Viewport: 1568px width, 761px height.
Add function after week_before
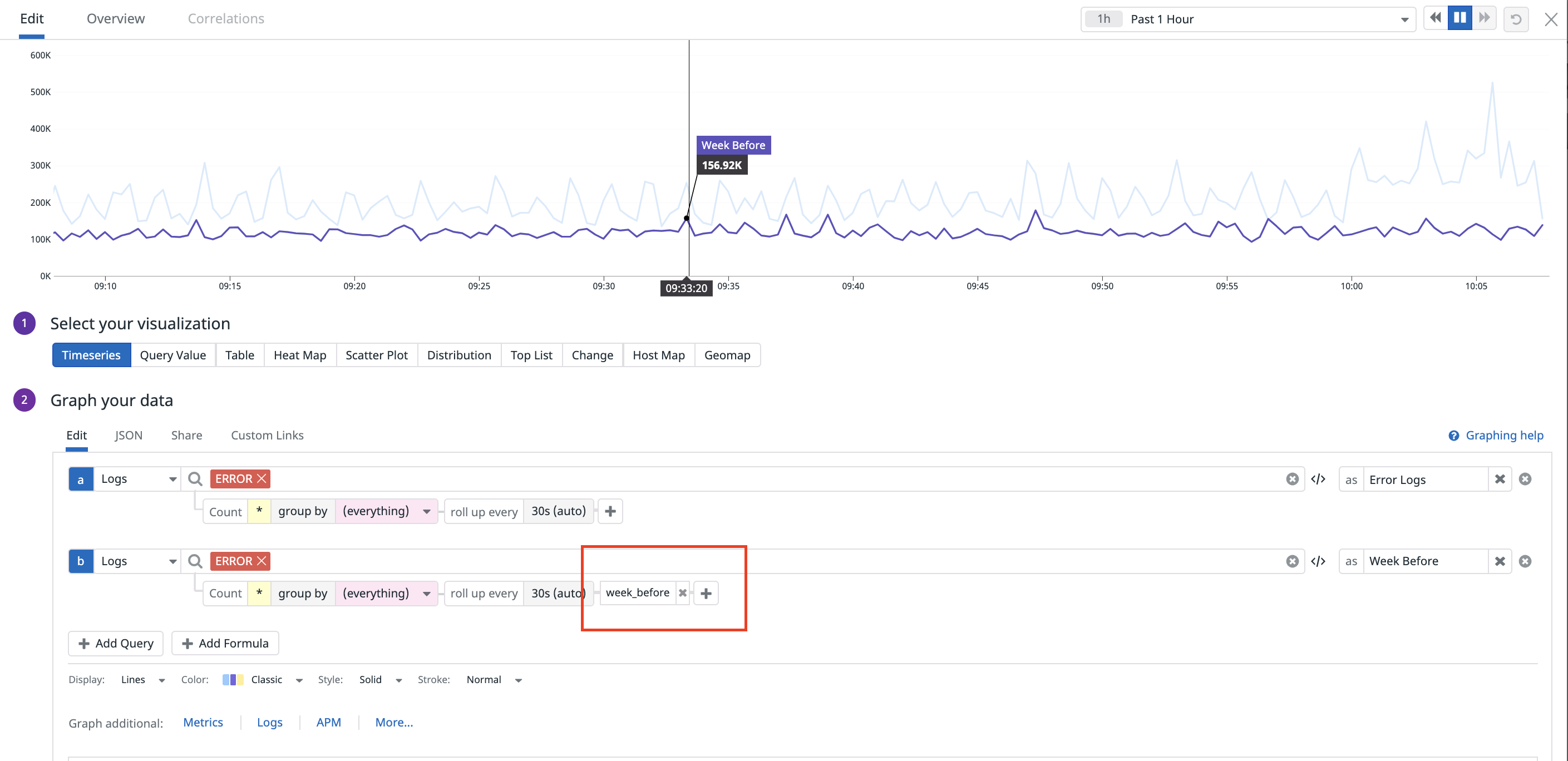pos(706,593)
